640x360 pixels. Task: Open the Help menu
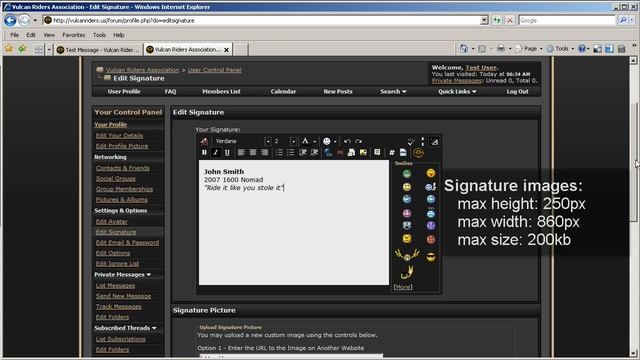point(119,35)
